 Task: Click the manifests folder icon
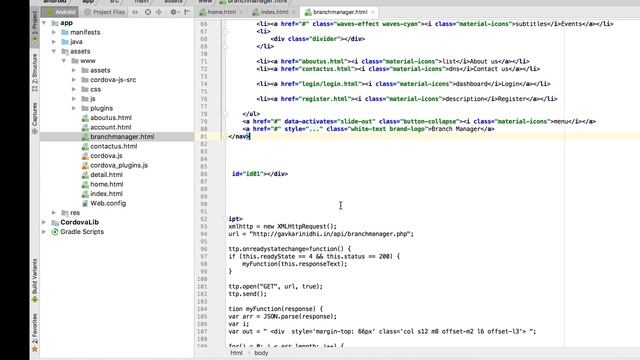(x=65, y=32)
